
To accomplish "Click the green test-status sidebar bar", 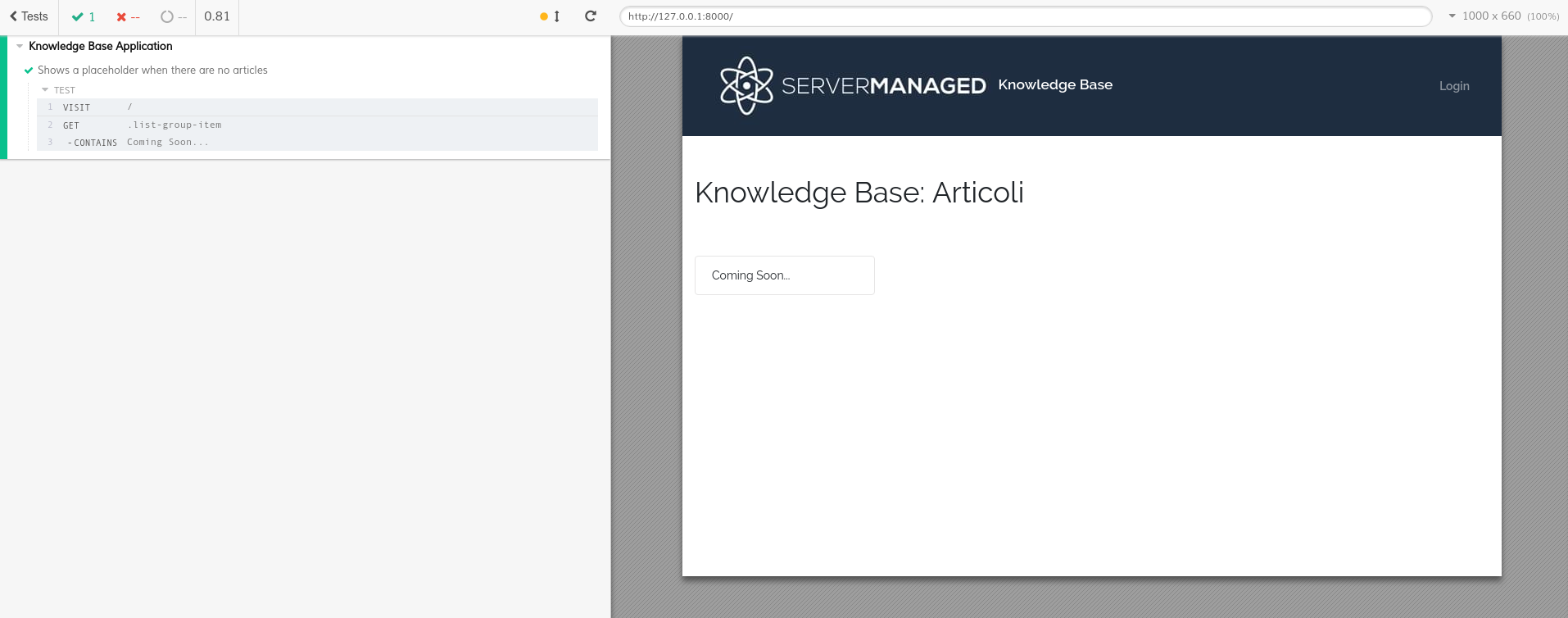I will click(2, 94).
